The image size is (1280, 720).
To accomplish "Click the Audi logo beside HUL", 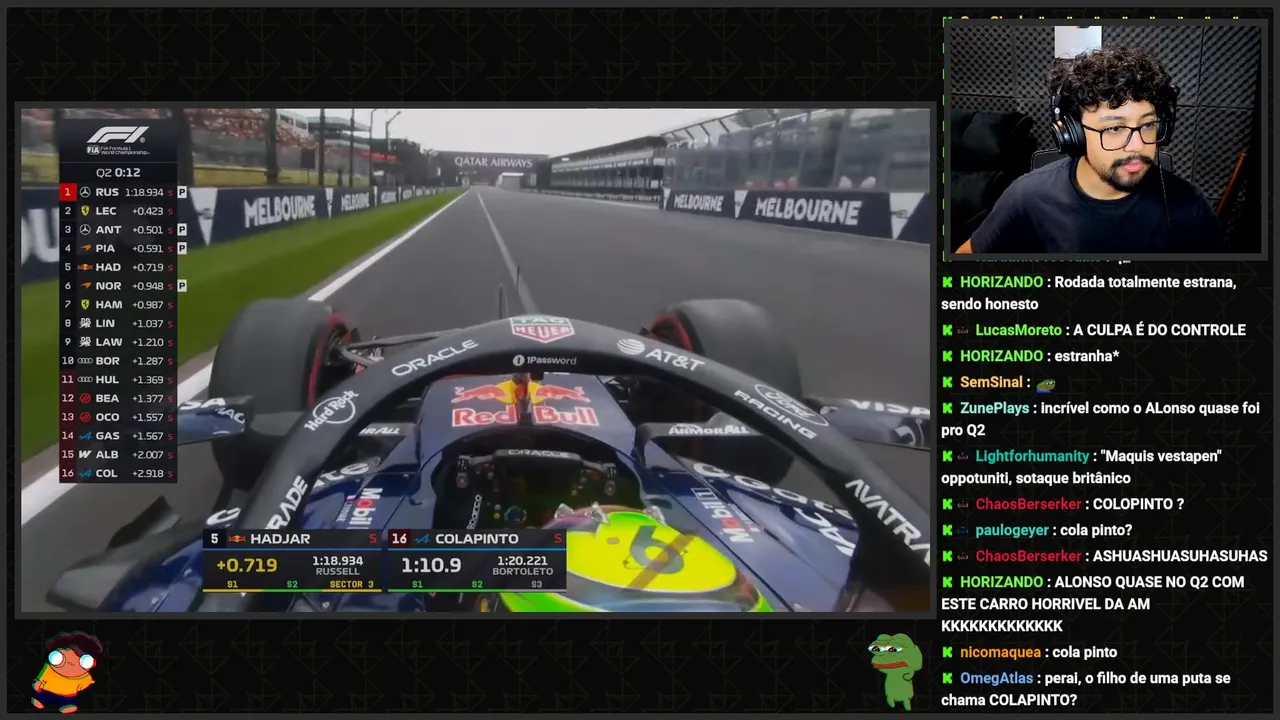I will coord(85,379).
